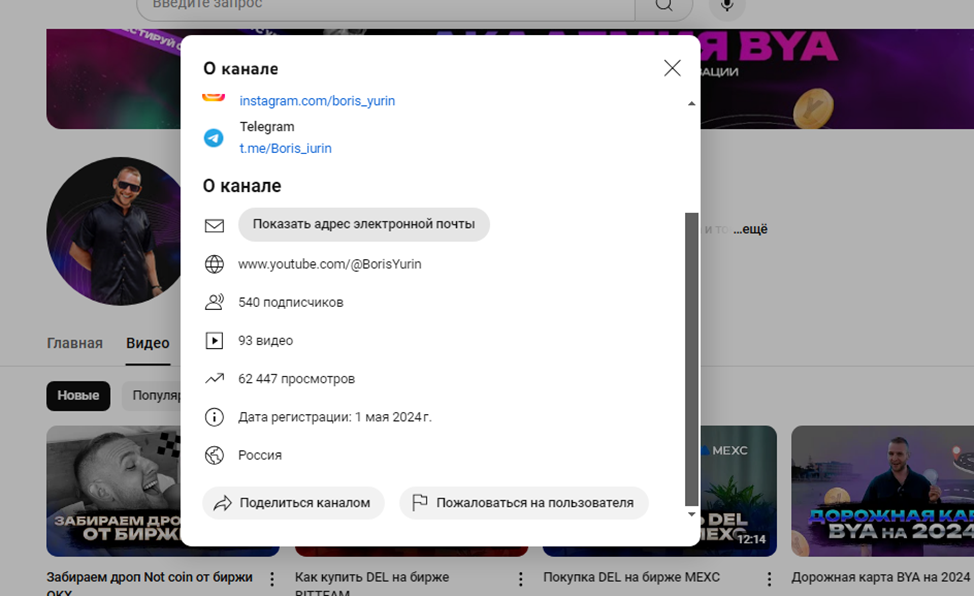
Task: Open the channel avatar picture
Action: (115, 231)
